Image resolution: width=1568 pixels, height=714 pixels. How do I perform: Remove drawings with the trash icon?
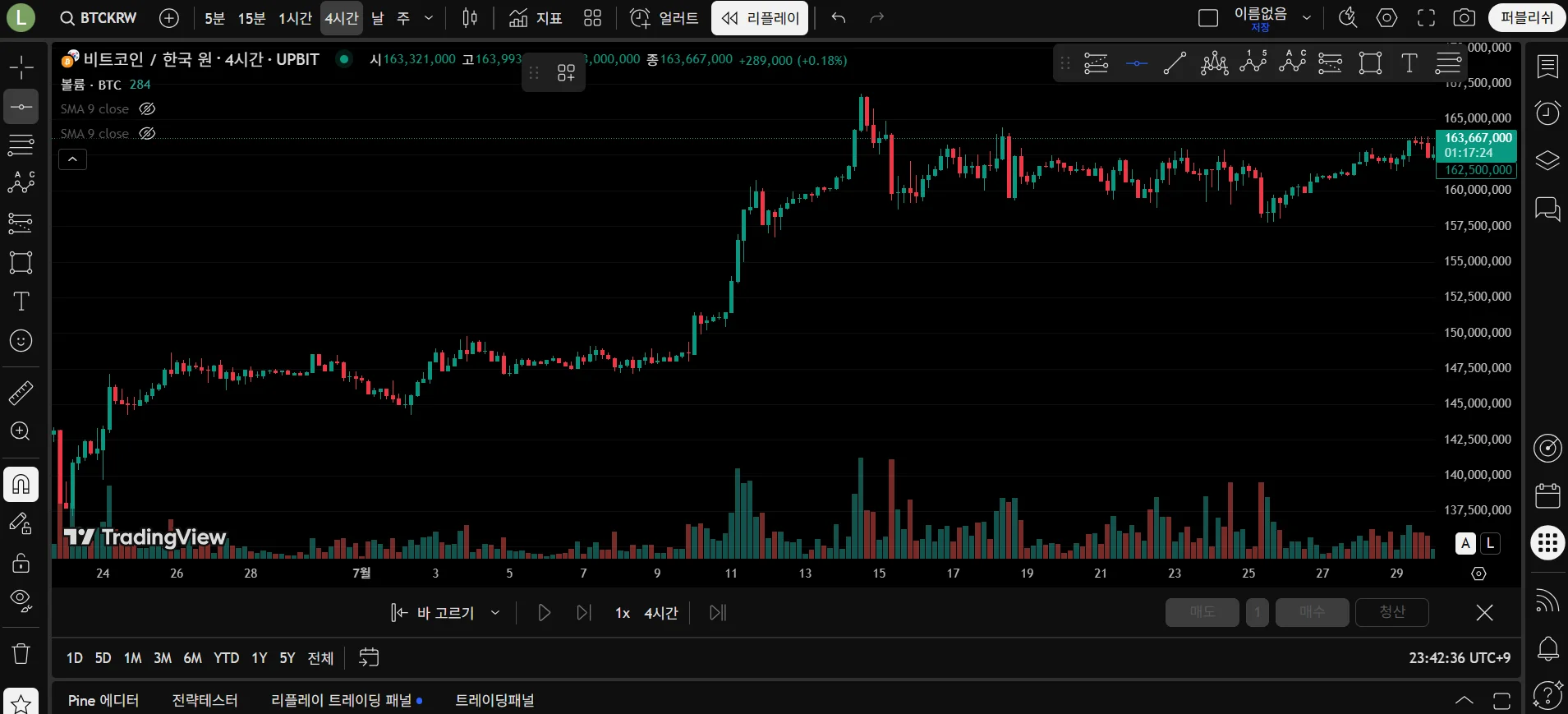click(21, 654)
